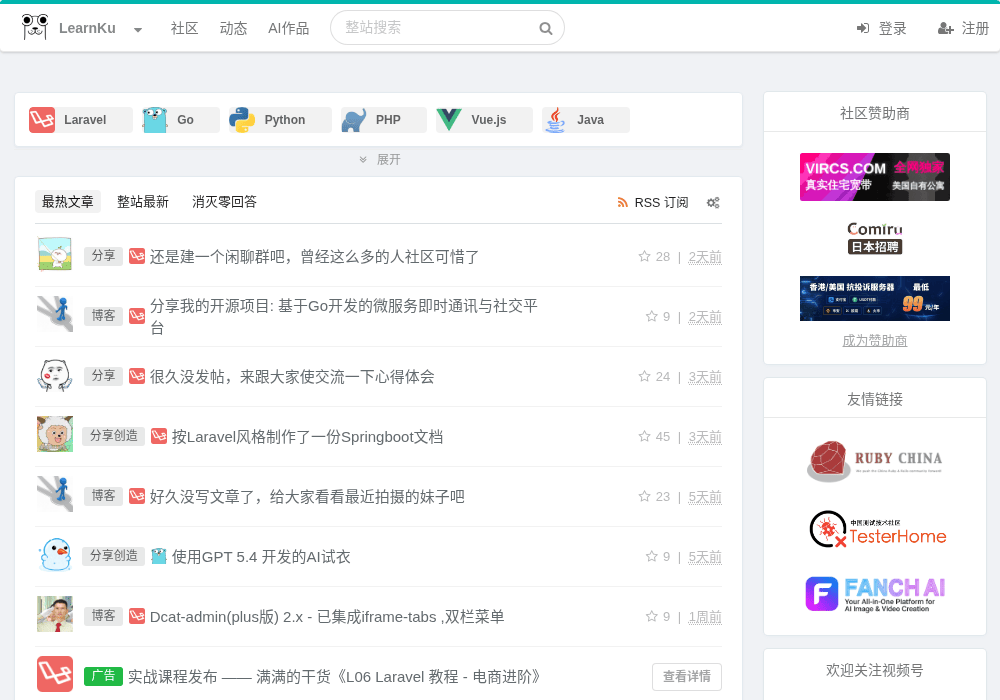
Task: Open the VIRCS.COM sponsor banner
Action: click(874, 177)
